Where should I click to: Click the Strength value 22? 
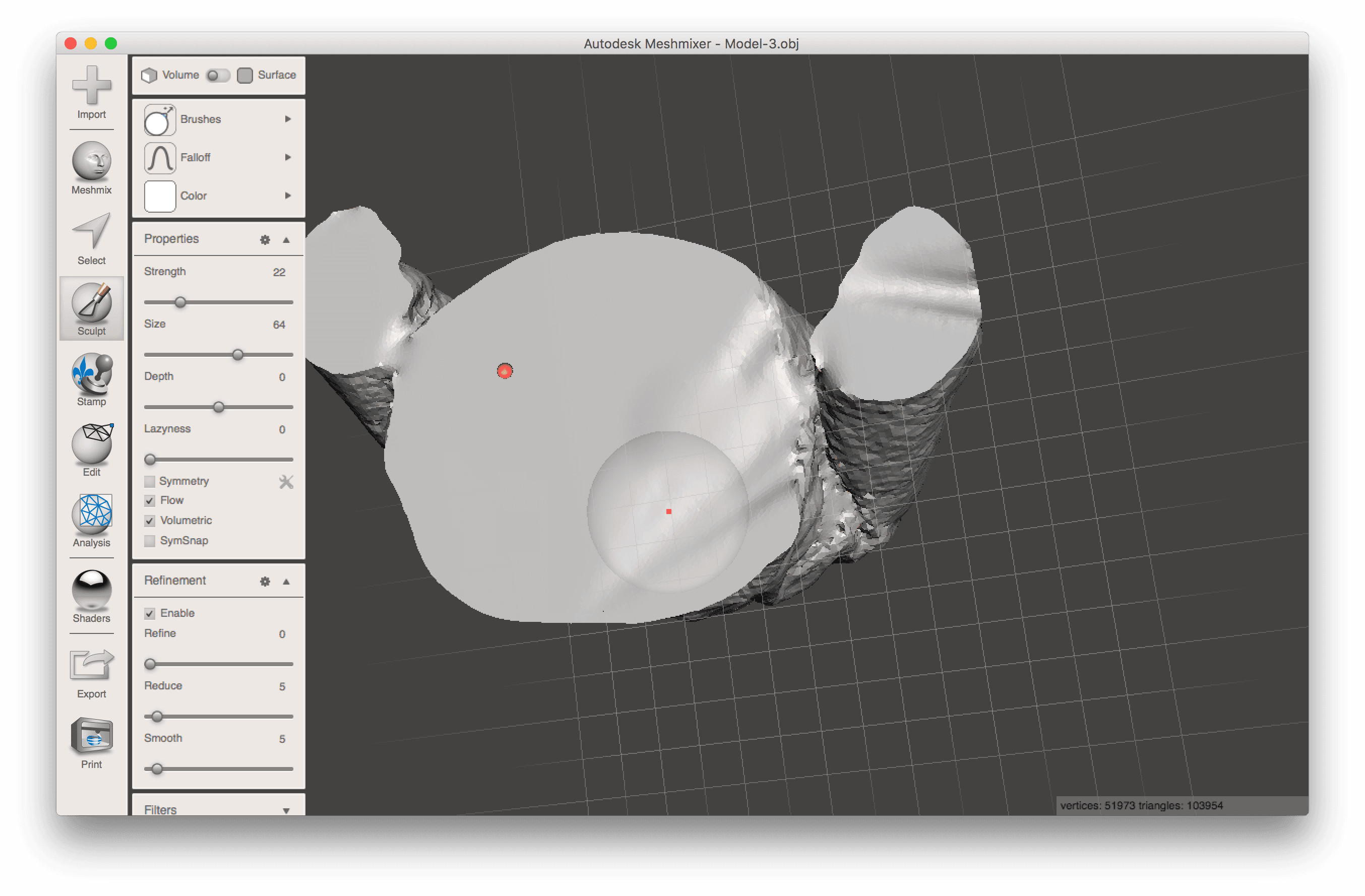tap(279, 272)
